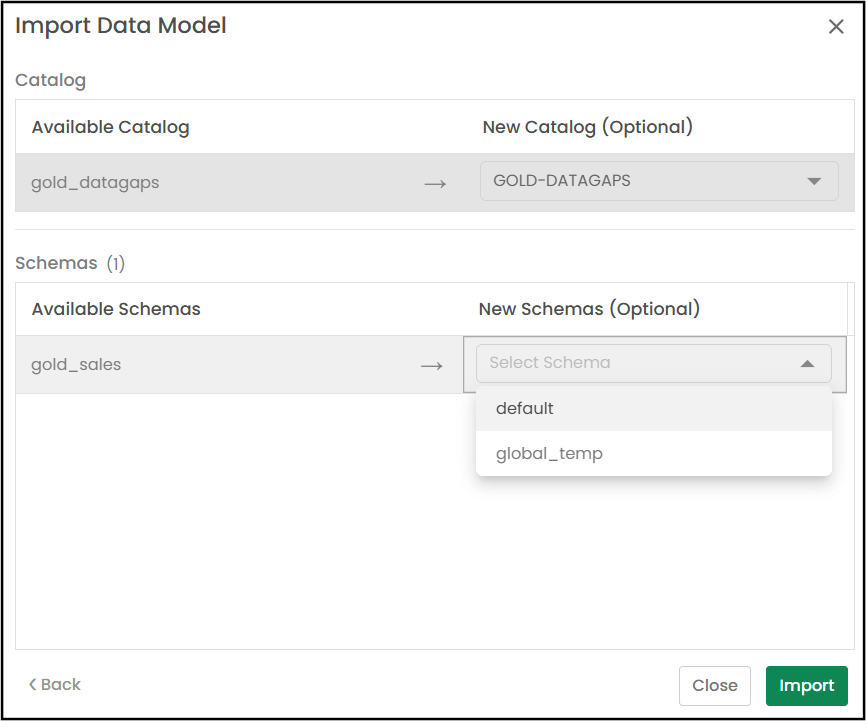Click the Close button at bottom
Image resolution: width=866 pixels, height=721 pixels.
(714, 685)
